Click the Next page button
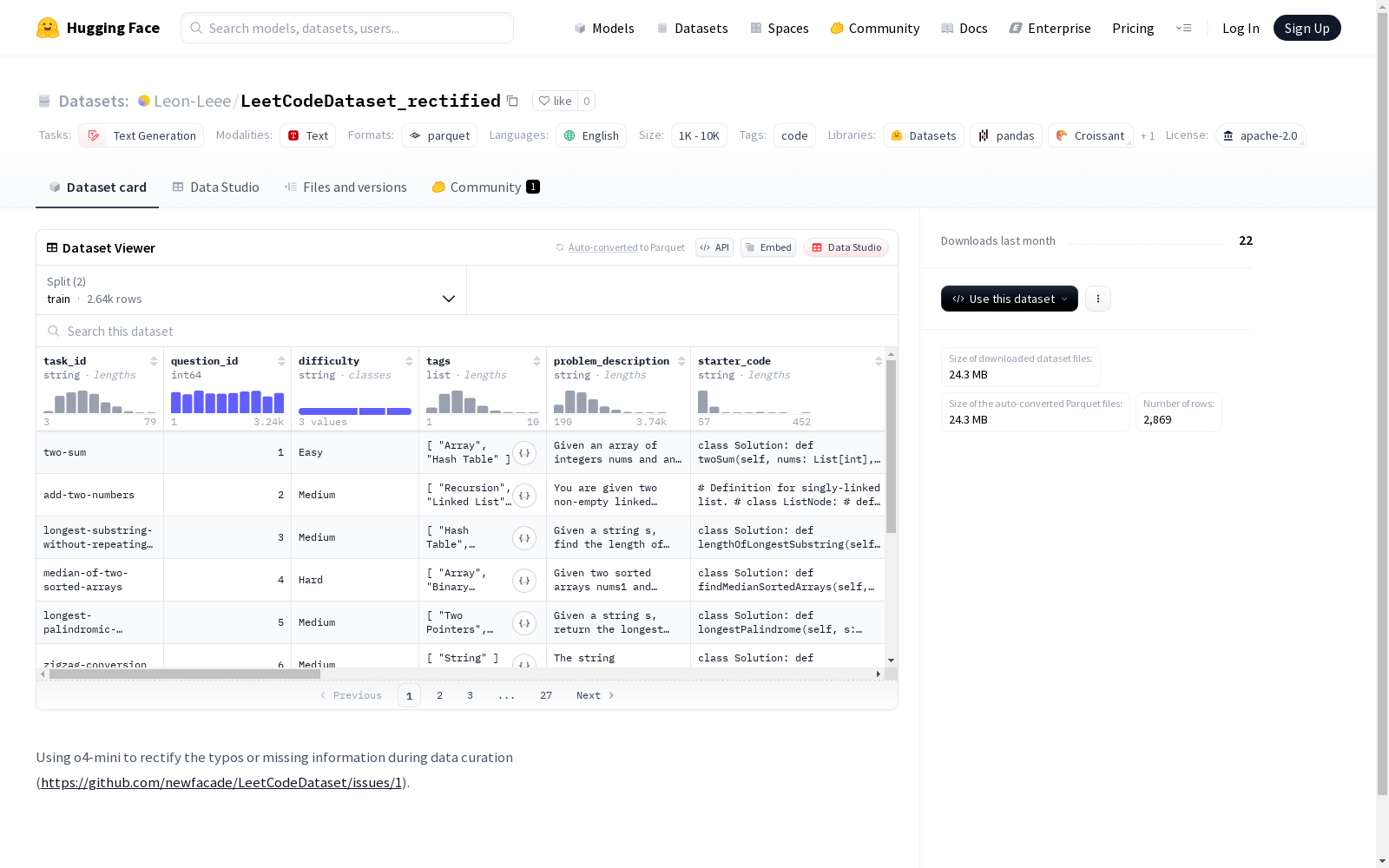Screen dimensions: 1389x868 point(596,695)
